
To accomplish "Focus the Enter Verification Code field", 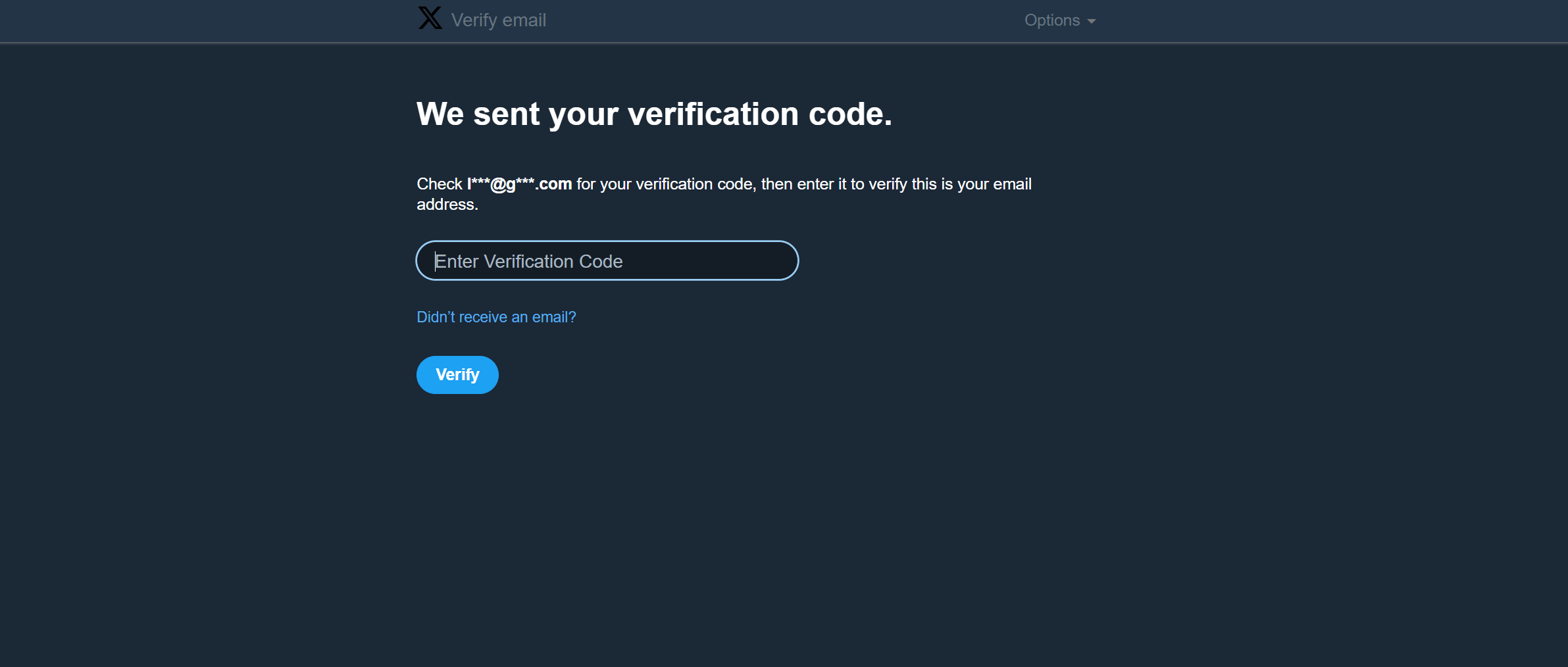I will point(607,261).
